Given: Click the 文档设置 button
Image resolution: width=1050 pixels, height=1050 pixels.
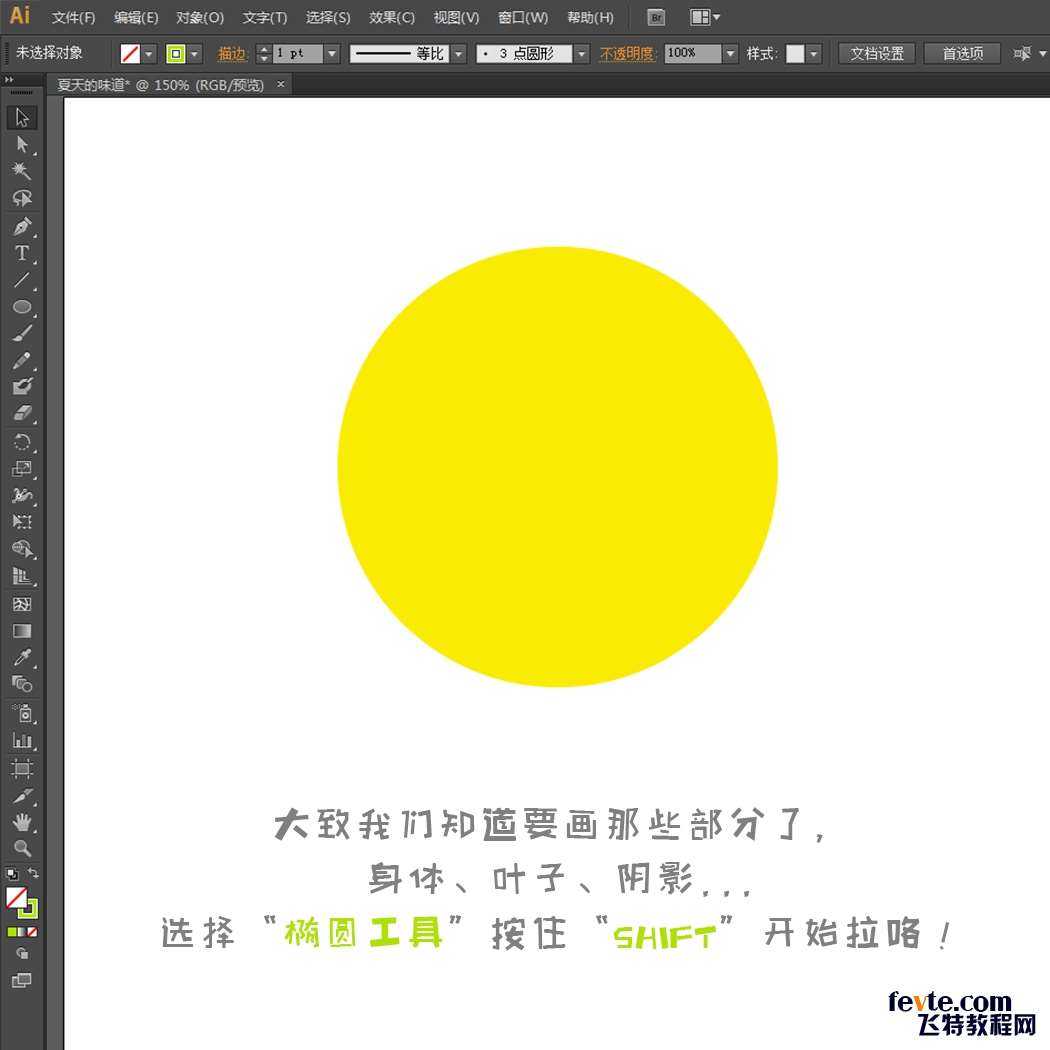Looking at the screenshot, I should pos(877,54).
